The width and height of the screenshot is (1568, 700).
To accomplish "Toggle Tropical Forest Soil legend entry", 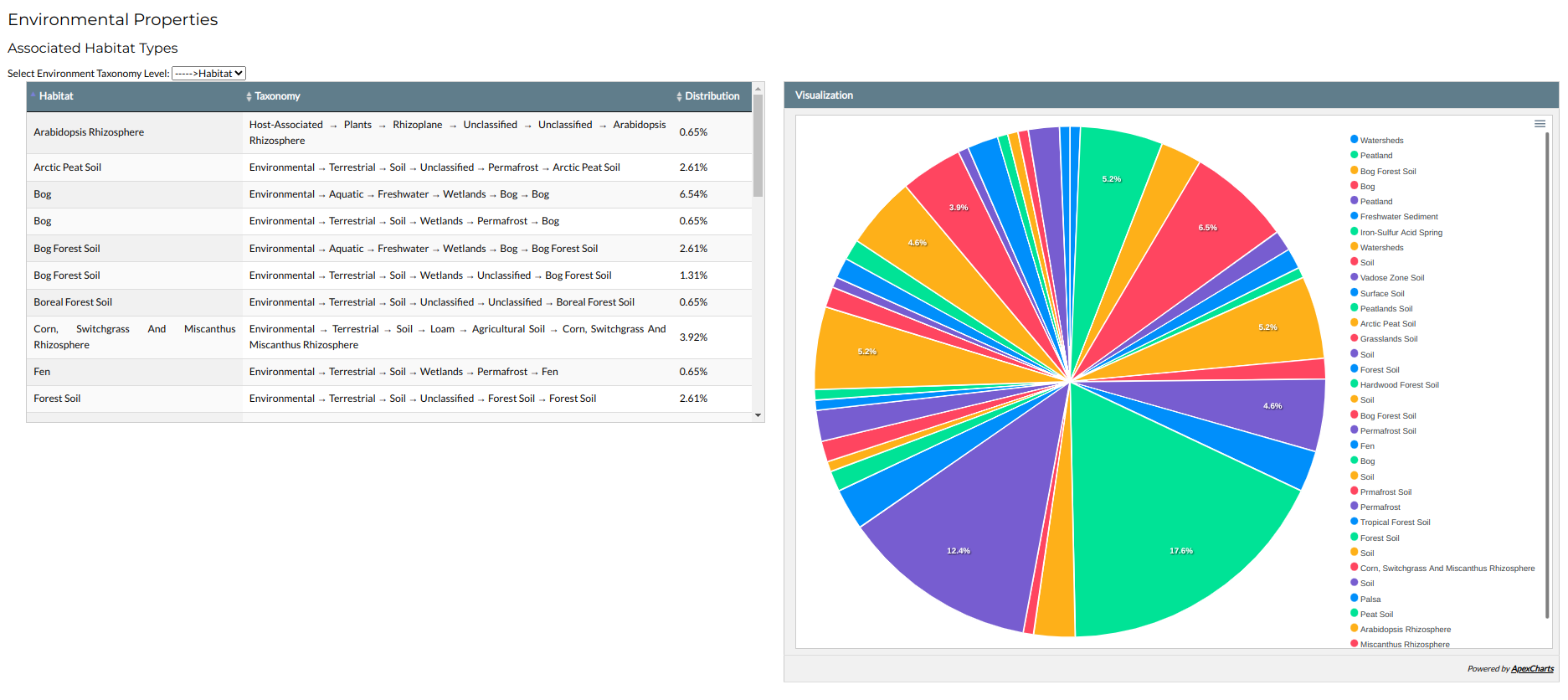I will (1395, 522).
